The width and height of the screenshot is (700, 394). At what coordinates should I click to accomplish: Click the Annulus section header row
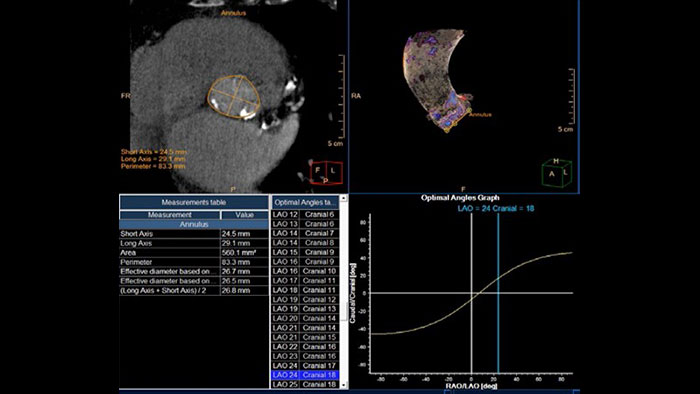(194, 224)
